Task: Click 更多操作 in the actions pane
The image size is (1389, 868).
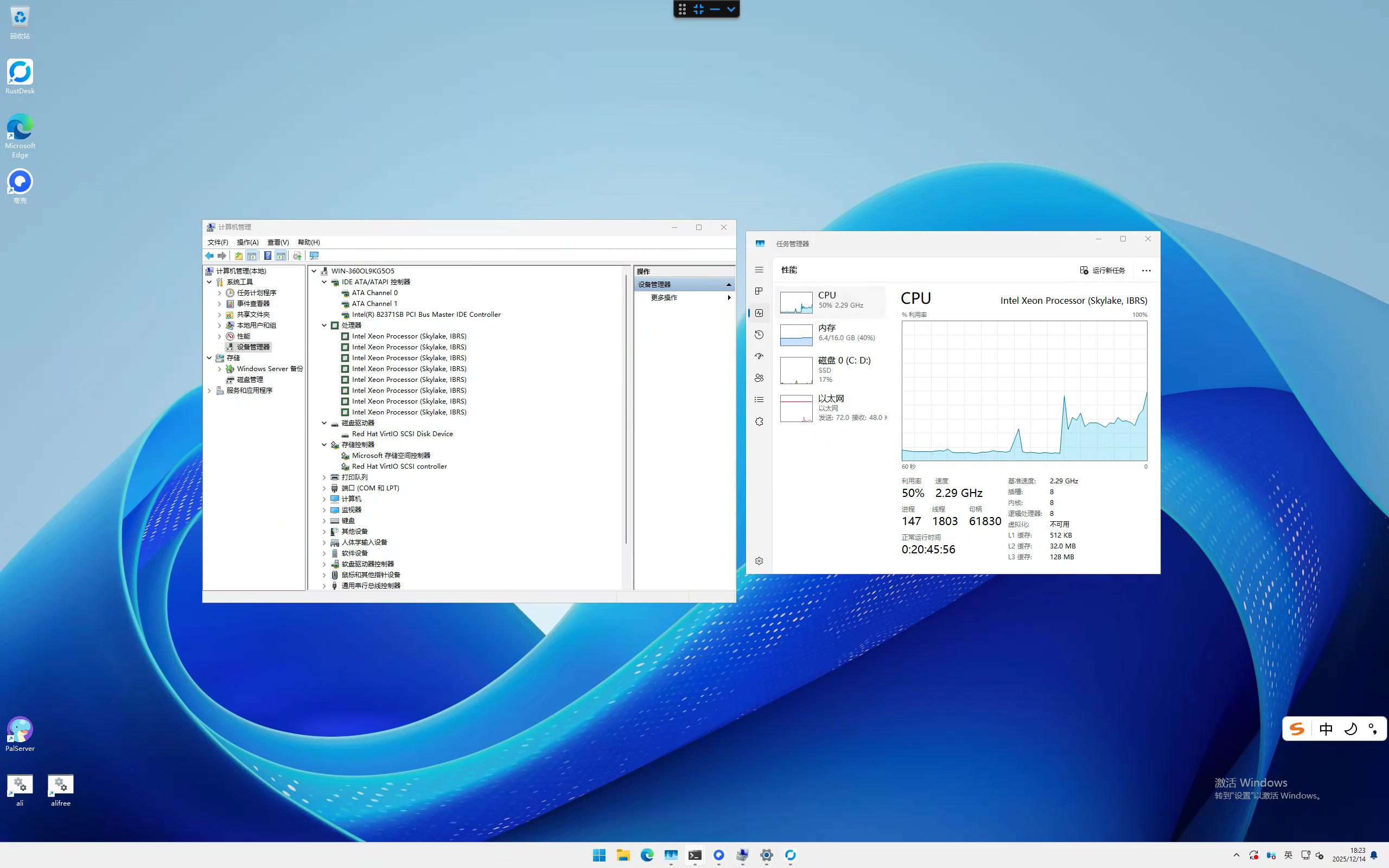Action: tap(664, 297)
